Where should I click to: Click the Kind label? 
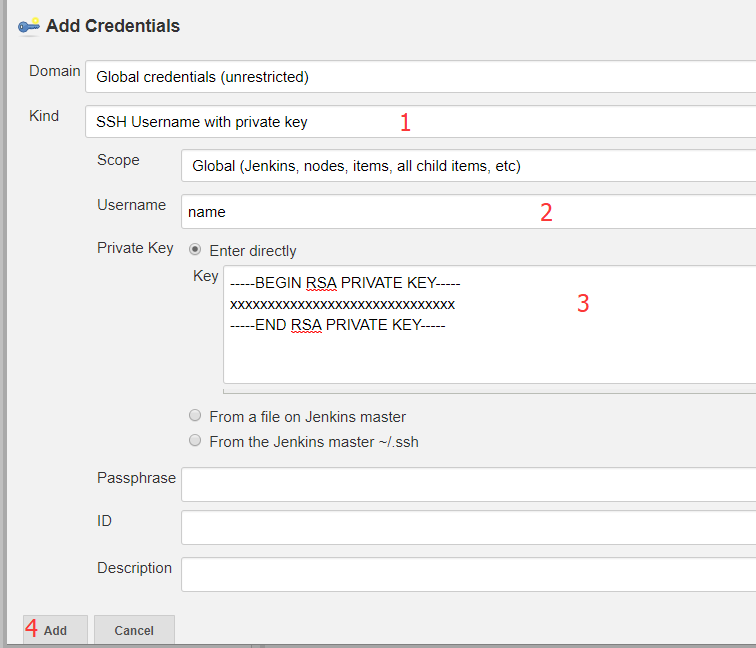[x=44, y=116]
